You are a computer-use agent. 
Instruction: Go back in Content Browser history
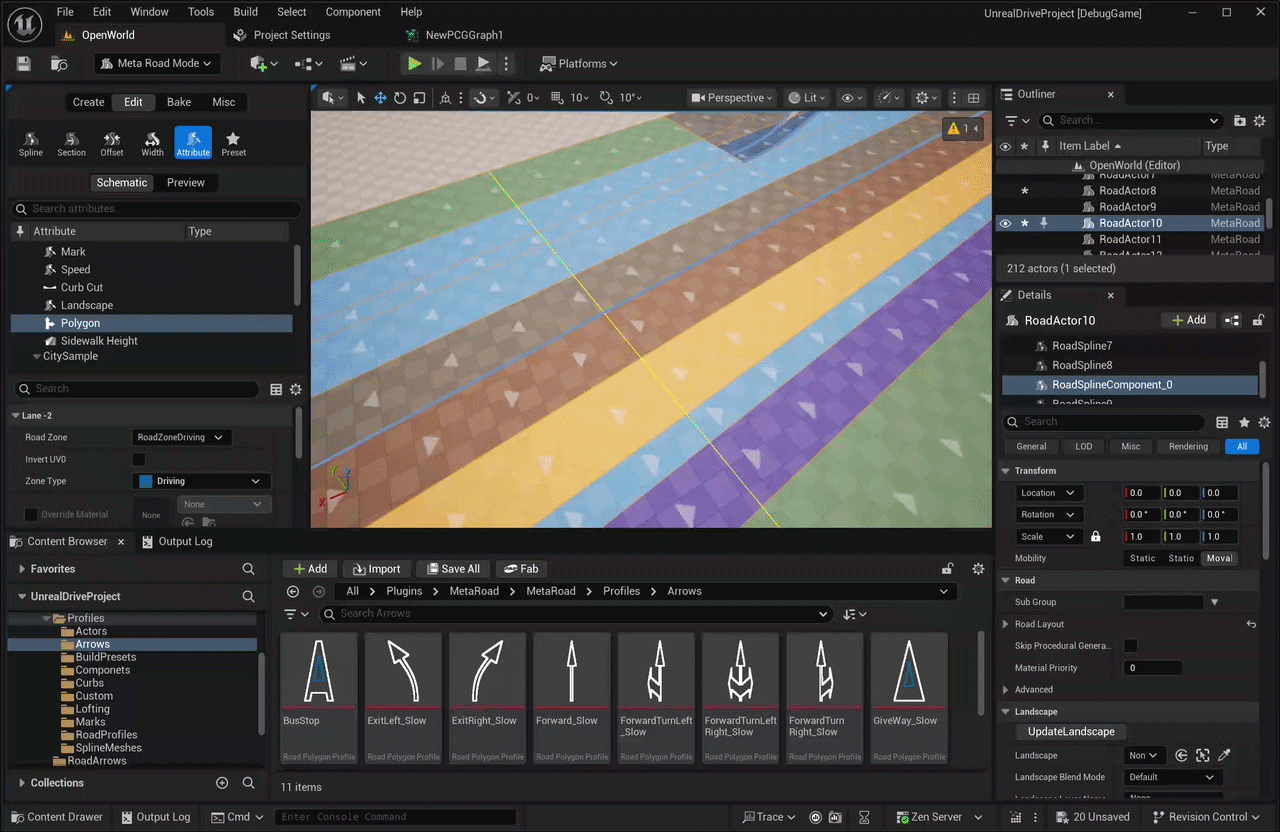point(292,591)
